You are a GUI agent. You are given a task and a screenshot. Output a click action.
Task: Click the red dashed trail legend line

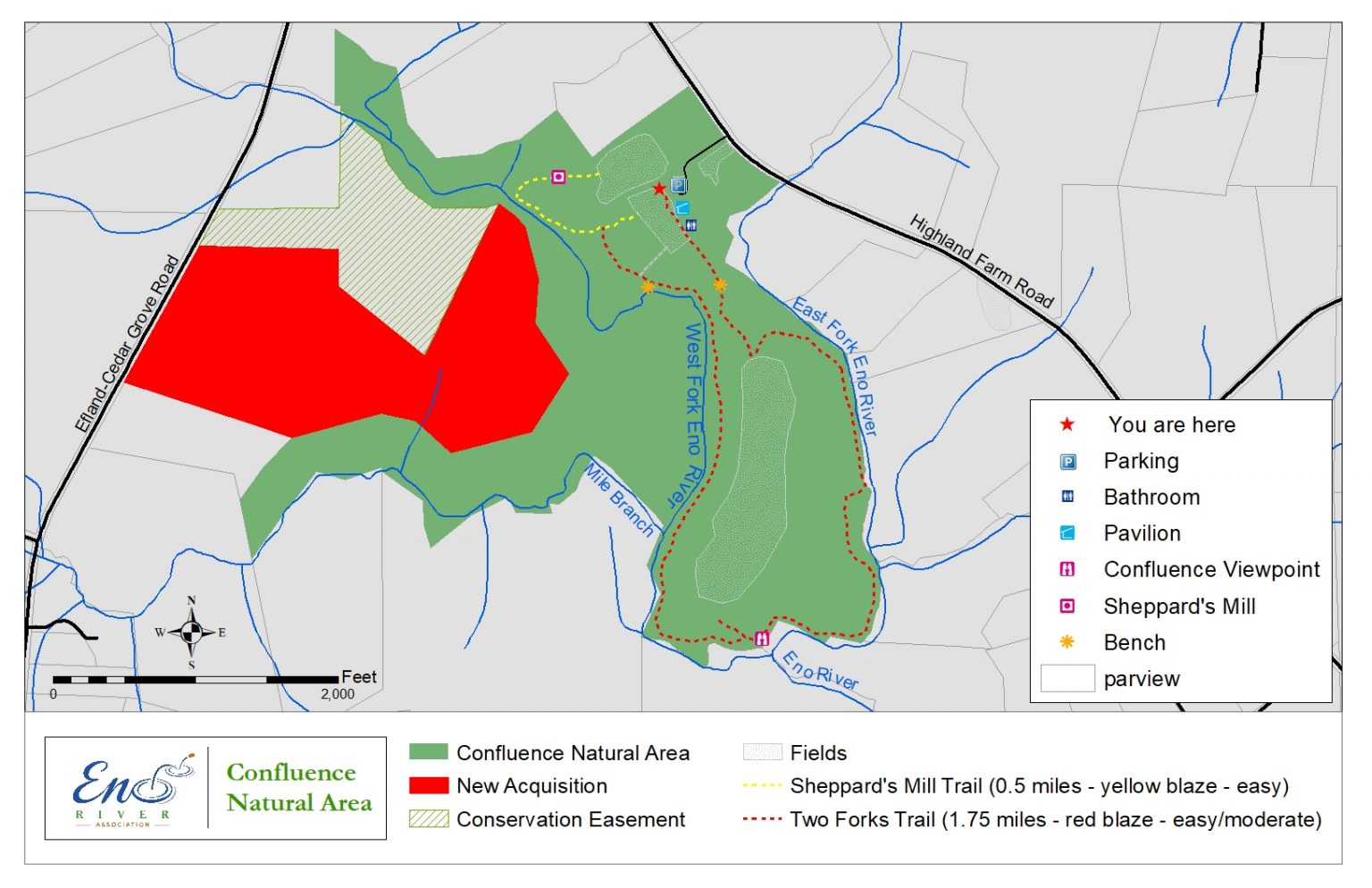[x=762, y=819]
